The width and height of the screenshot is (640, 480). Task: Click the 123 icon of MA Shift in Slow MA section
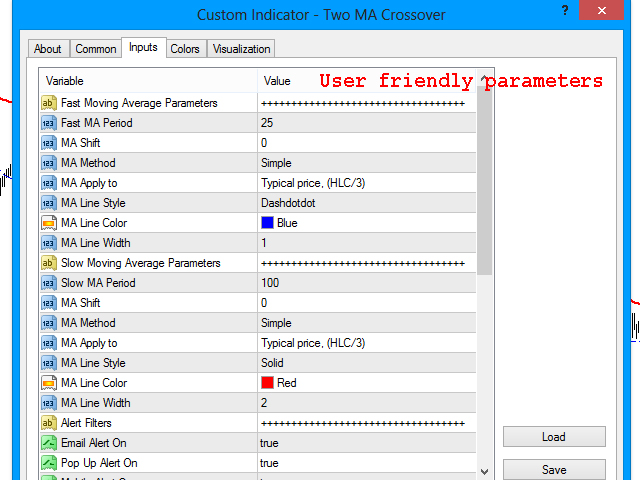(x=49, y=303)
